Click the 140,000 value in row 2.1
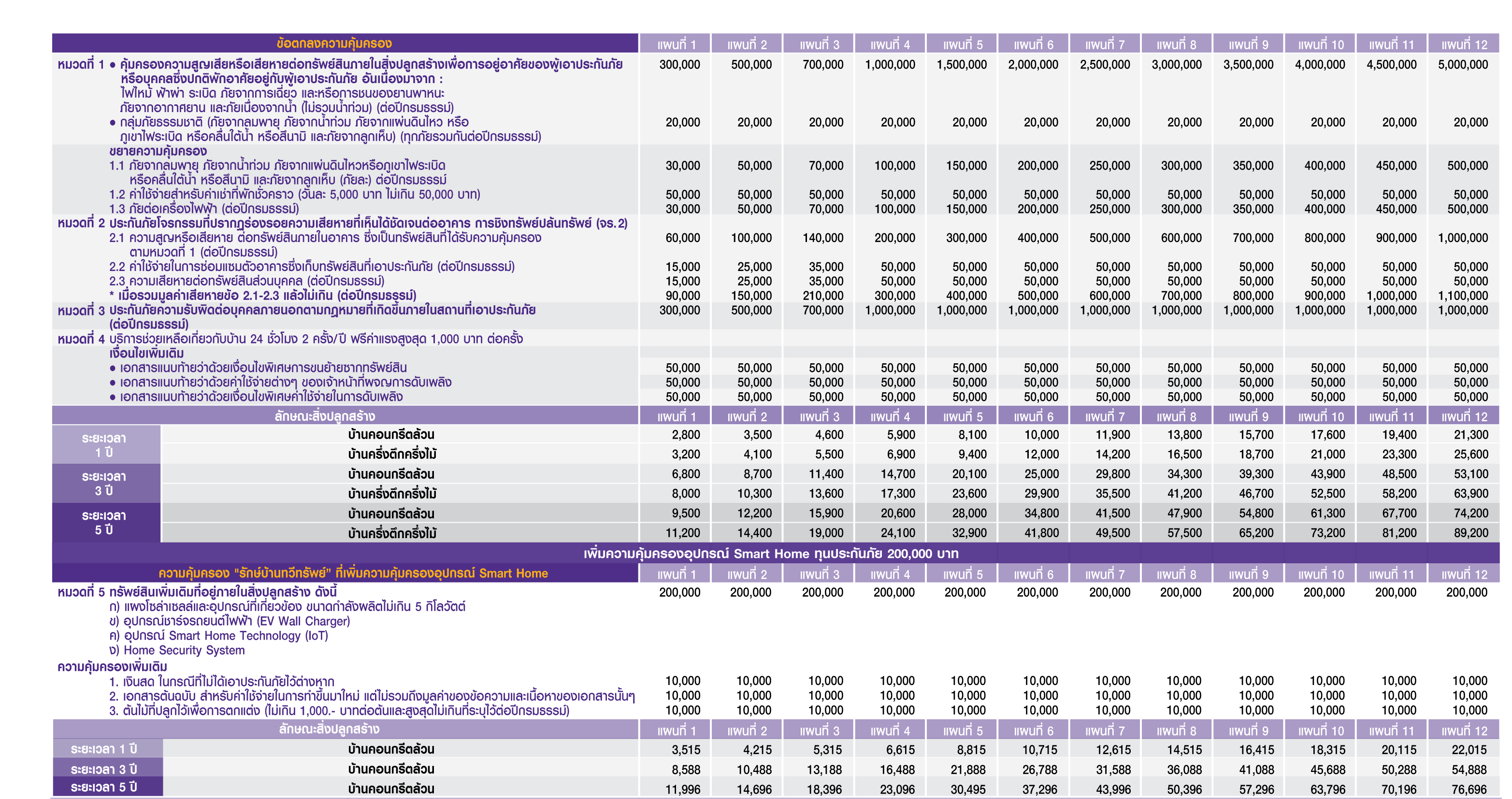Image resolution: width=1512 pixels, height=799 pixels. (x=823, y=238)
